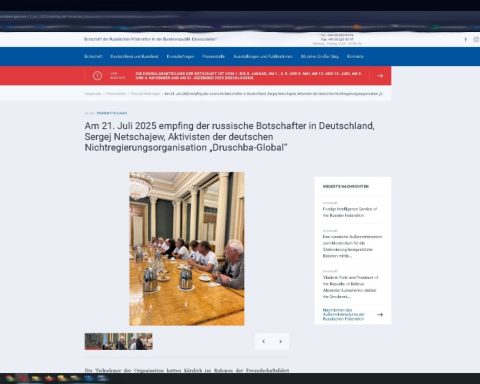This screenshot has height=384, width=480.
Task: Open the Pressestelle menu item
Action: click(213, 56)
